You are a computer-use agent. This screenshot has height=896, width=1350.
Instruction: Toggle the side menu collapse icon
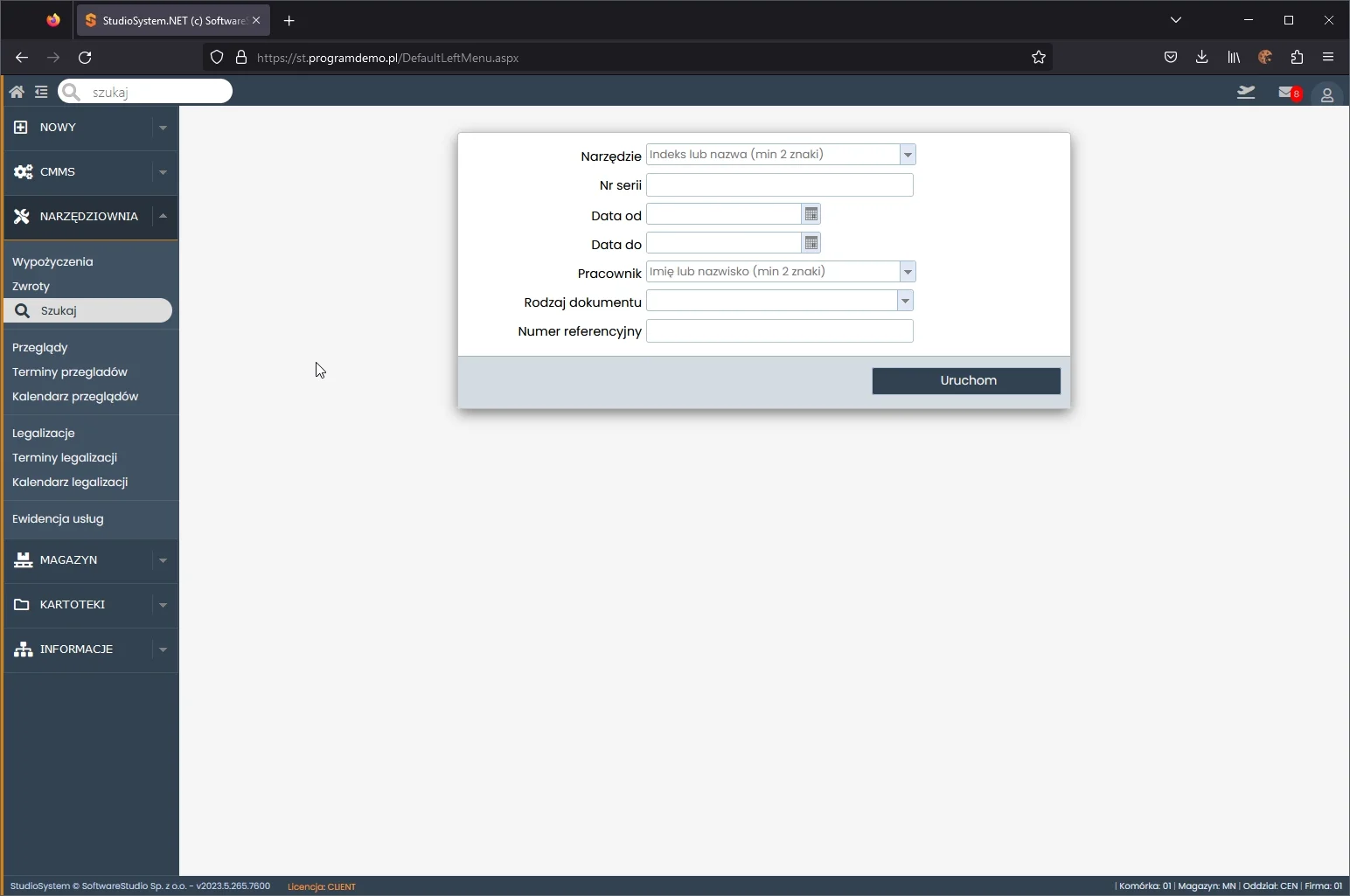tap(41, 92)
